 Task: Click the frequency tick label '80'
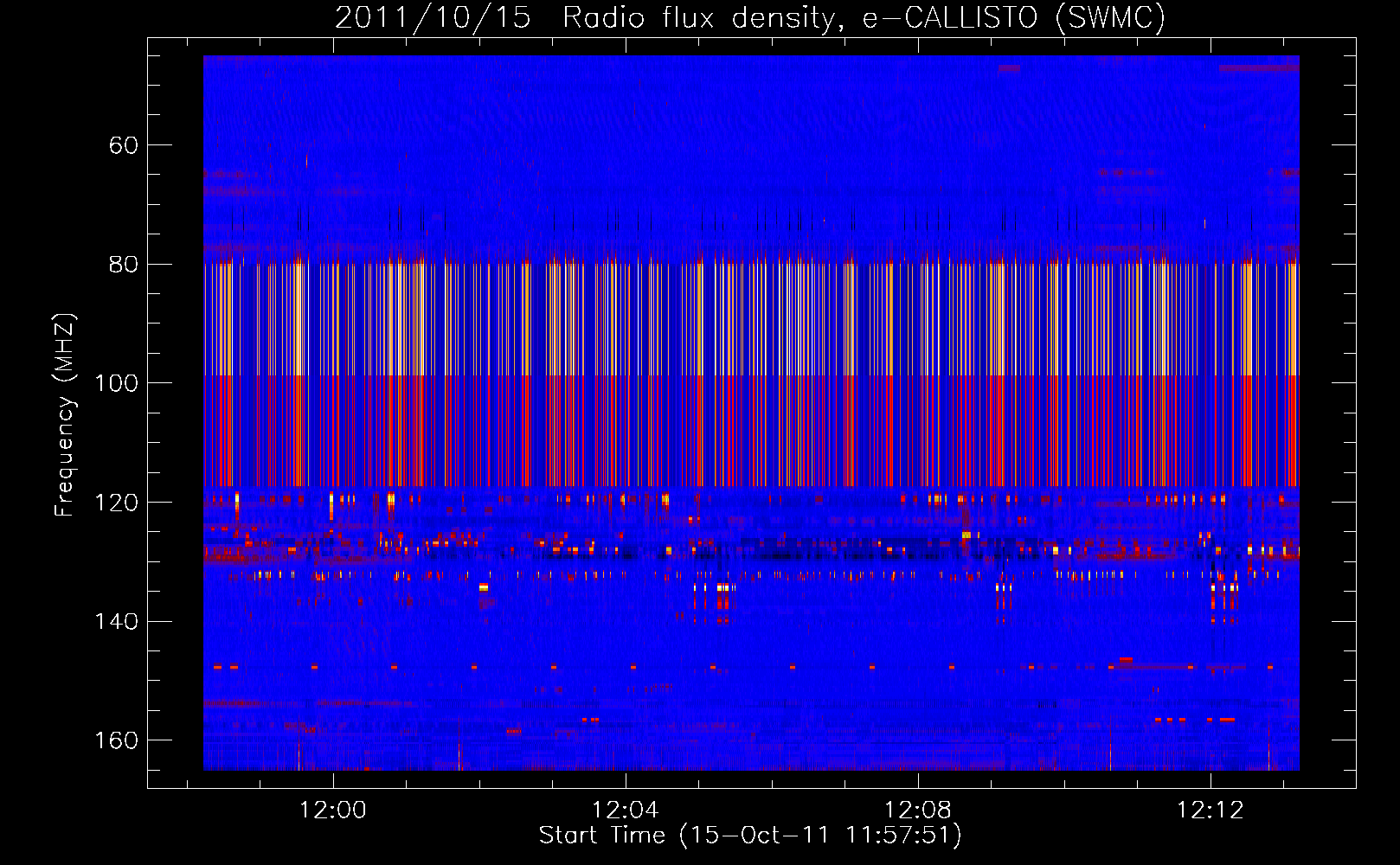(124, 265)
